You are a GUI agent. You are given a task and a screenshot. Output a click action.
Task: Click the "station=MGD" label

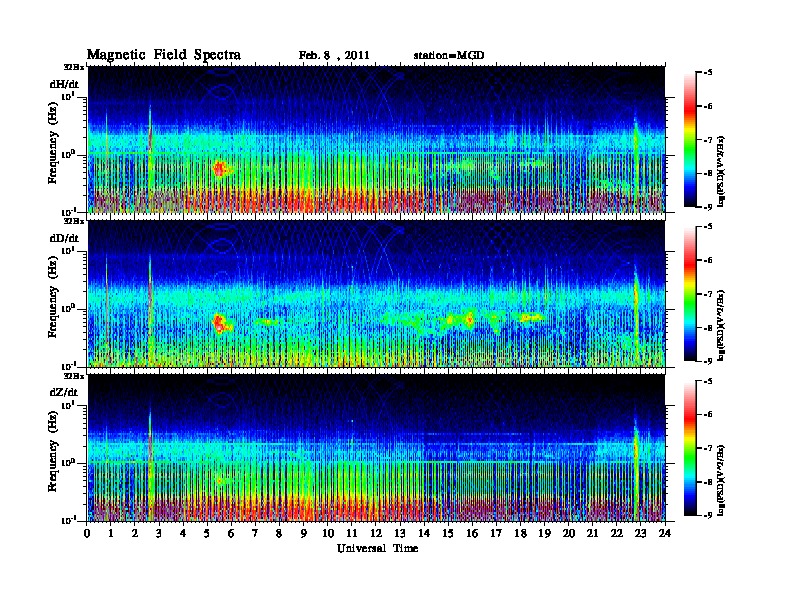[x=449, y=56]
